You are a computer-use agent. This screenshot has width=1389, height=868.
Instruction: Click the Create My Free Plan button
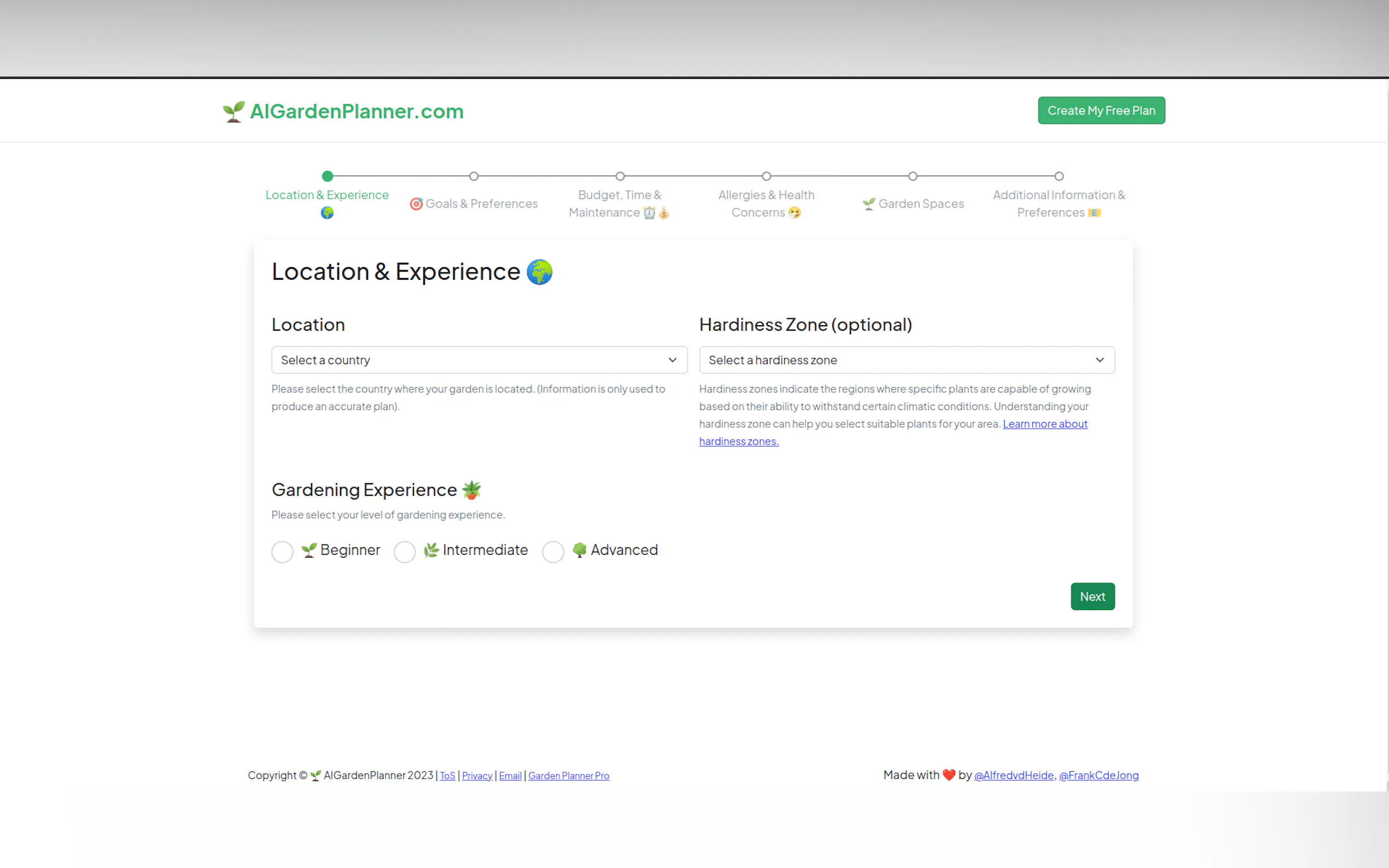coord(1101,110)
